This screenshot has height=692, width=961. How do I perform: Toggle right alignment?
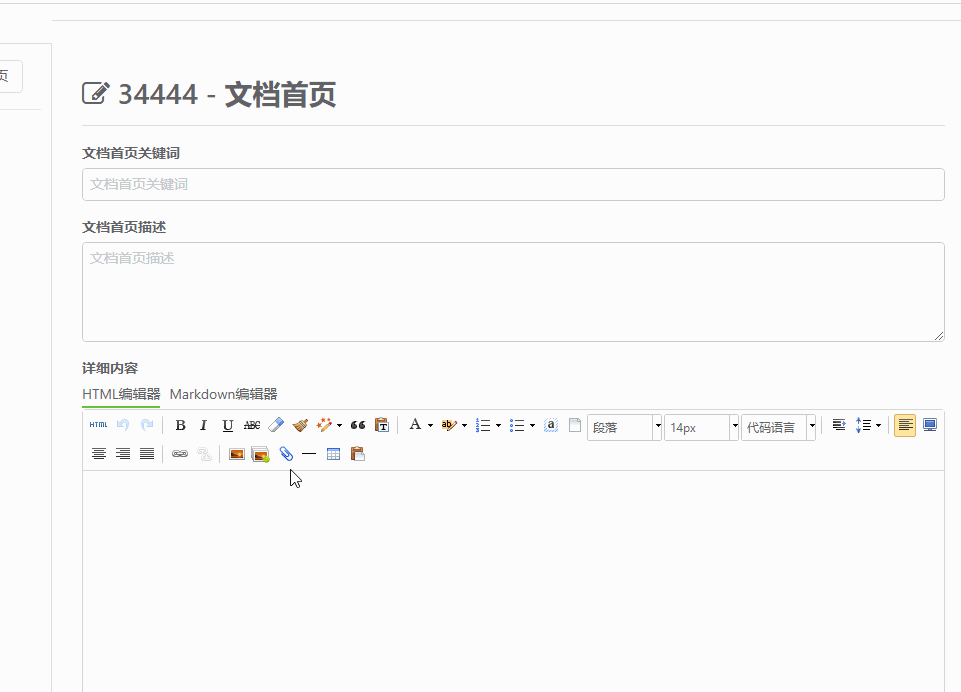(x=123, y=454)
